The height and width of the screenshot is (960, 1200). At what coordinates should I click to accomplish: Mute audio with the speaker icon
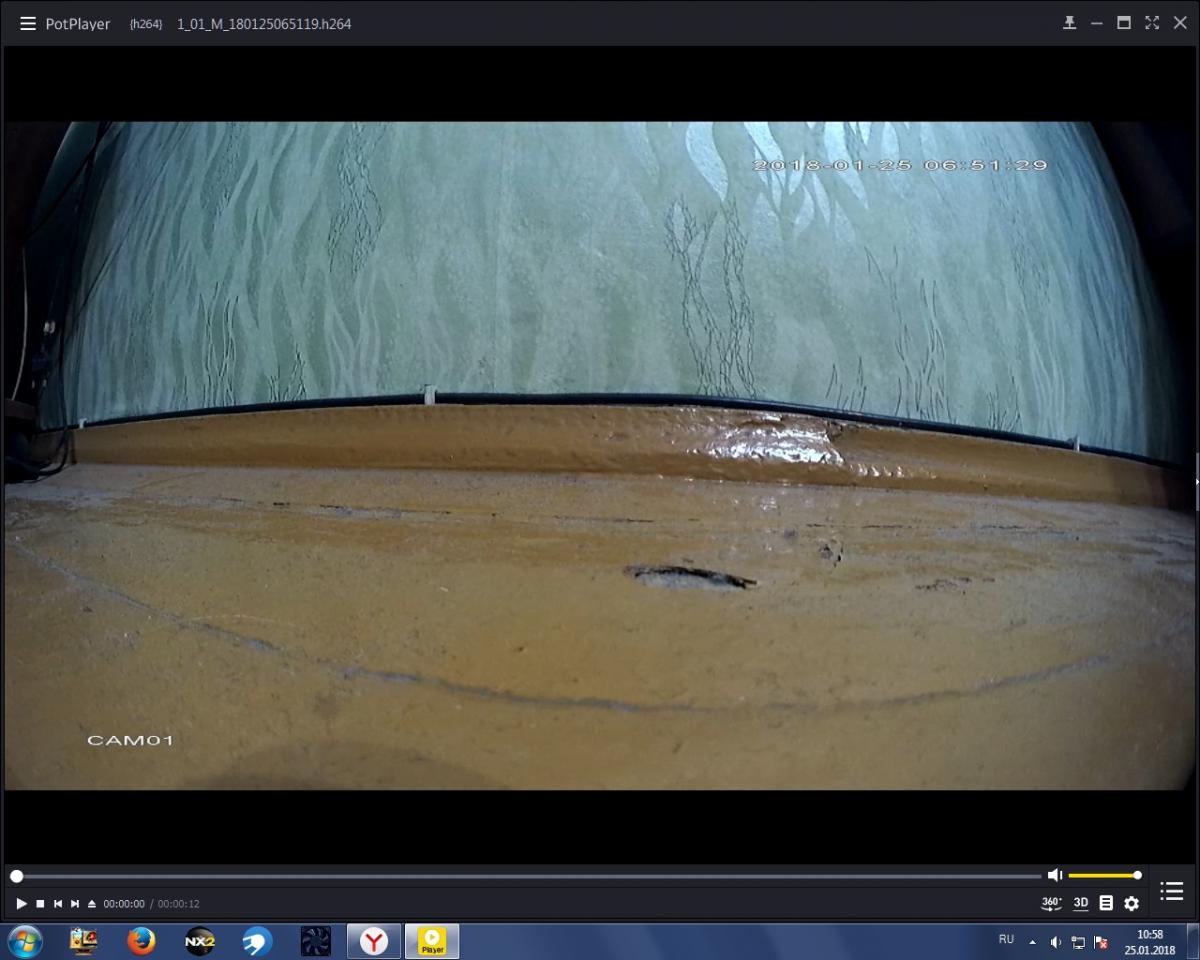point(1054,875)
